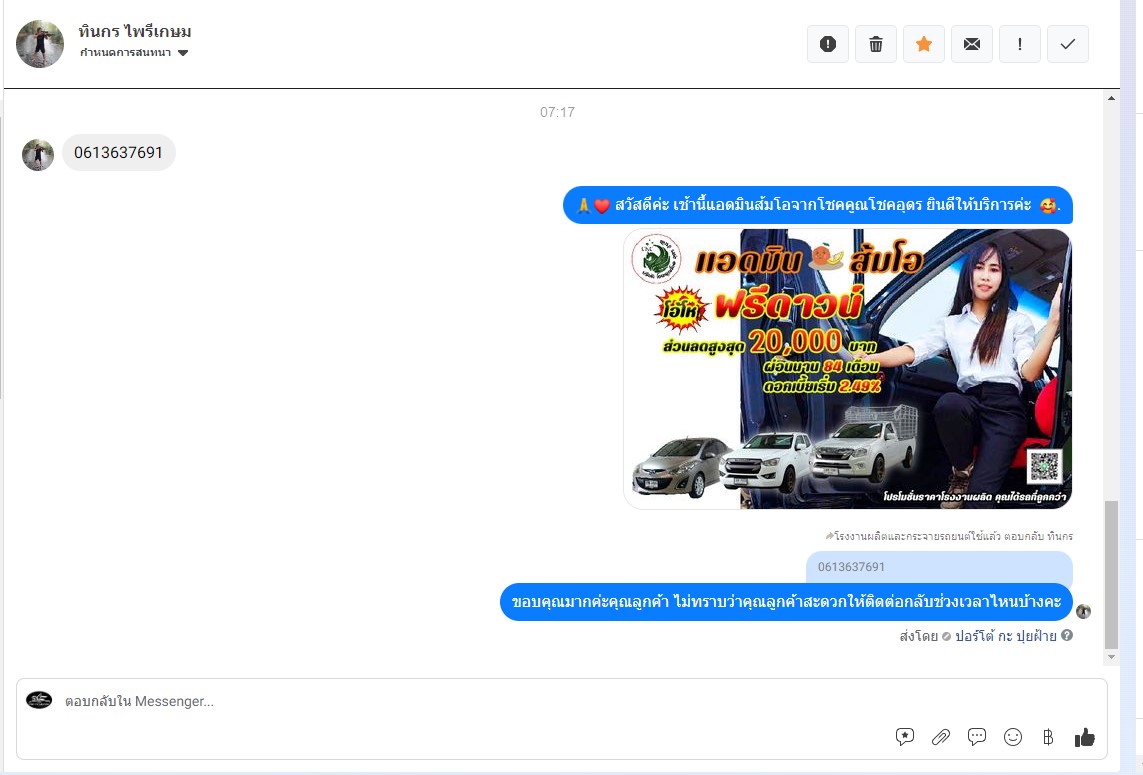Click scrollbar up arrow in chat
The height and width of the screenshot is (775, 1143).
click(x=1111, y=98)
